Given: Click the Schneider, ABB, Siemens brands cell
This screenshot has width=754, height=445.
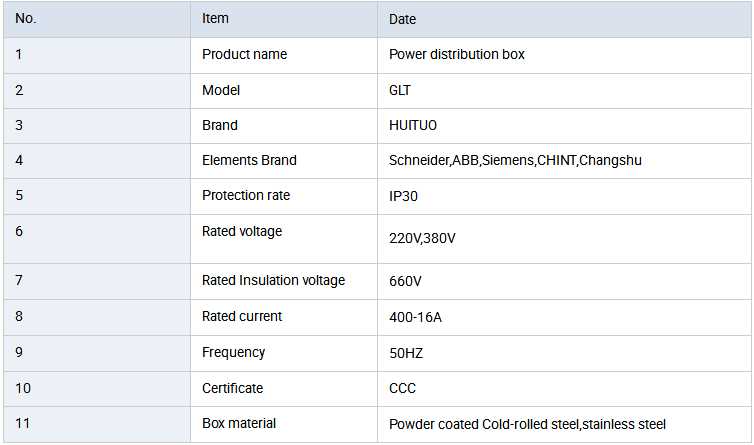Looking at the screenshot, I should tap(515, 160).
